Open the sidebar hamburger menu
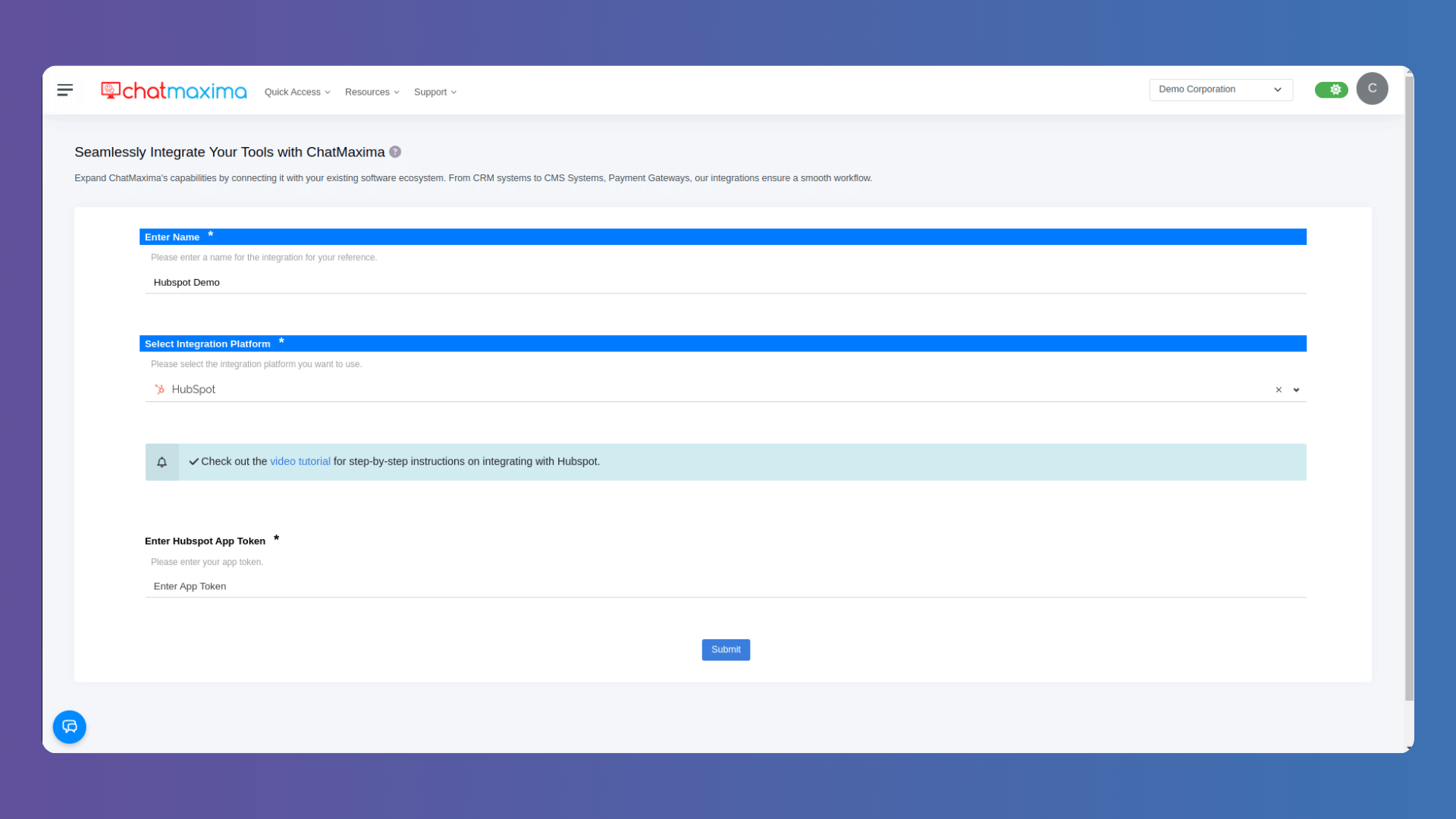This screenshot has height=819, width=1456. [64, 89]
